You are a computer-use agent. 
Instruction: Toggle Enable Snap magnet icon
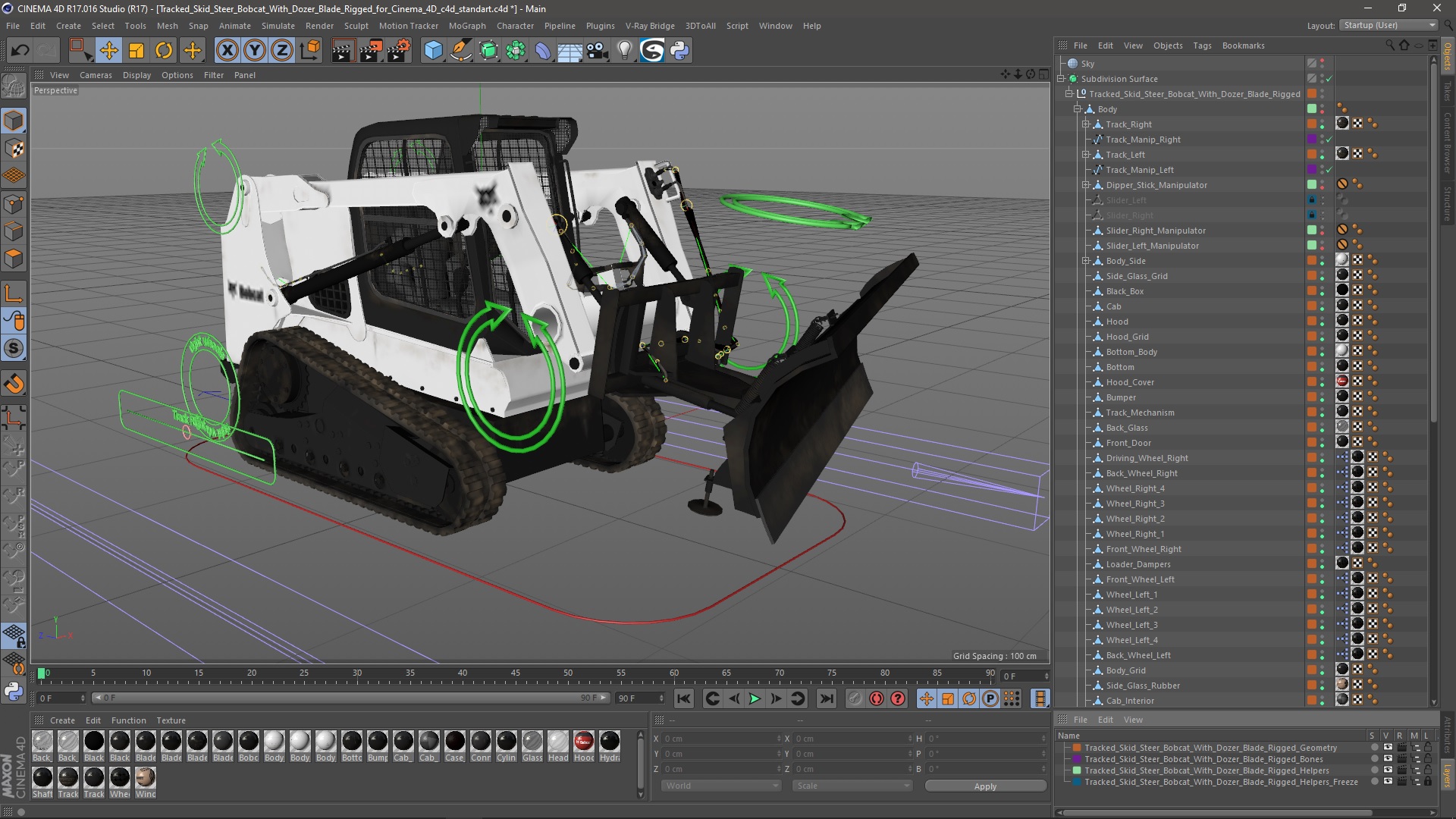pyautogui.click(x=14, y=384)
